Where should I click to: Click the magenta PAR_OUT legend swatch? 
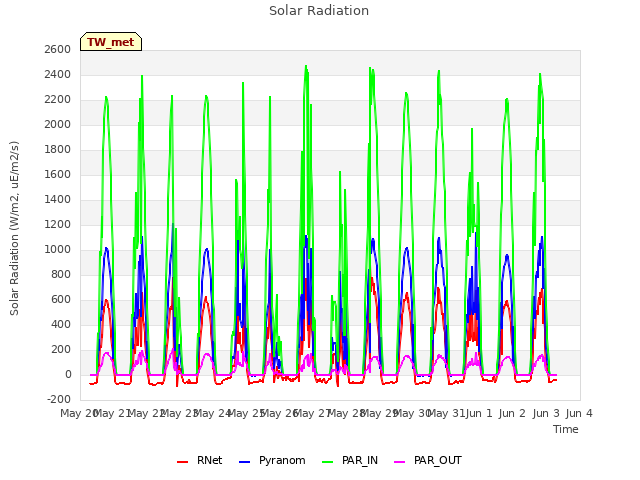point(400,462)
